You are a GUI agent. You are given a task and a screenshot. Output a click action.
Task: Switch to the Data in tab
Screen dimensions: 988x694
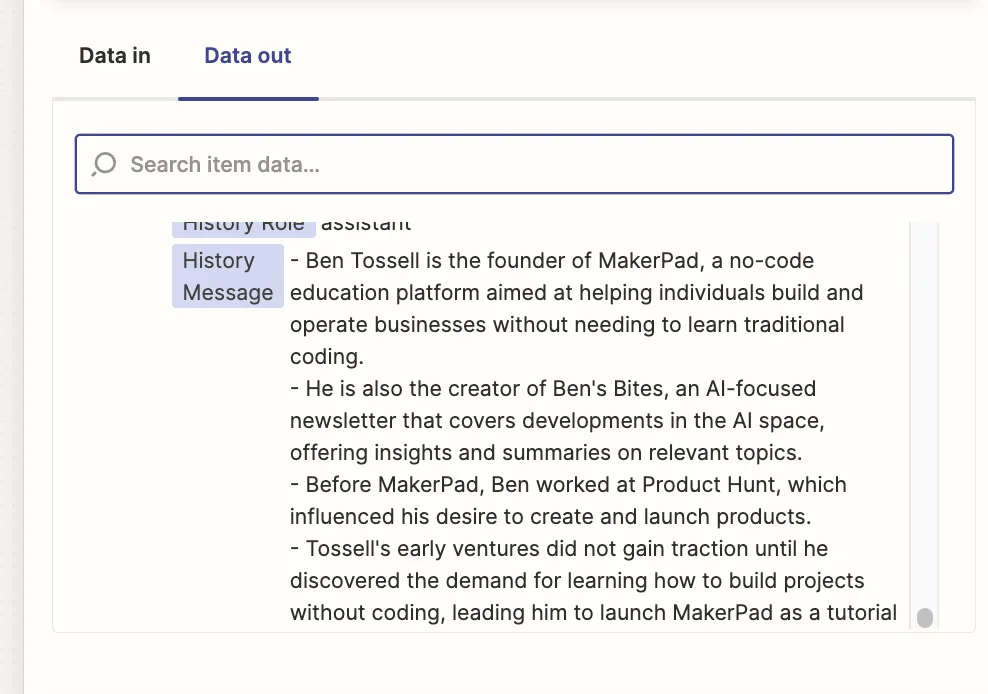tap(115, 55)
